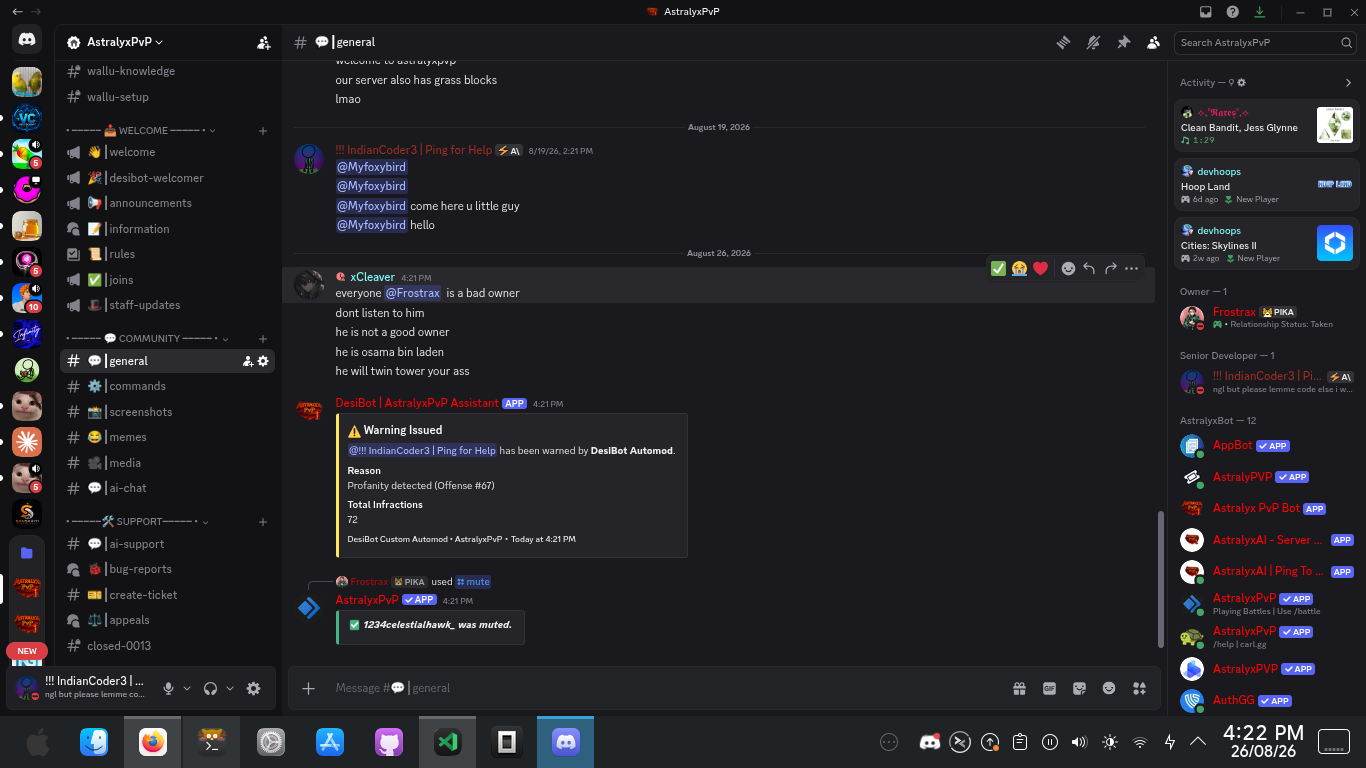Image resolution: width=1366 pixels, height=768 pixels.
Task: Open xCleaver's profile from username
Action: click(372, 277)
